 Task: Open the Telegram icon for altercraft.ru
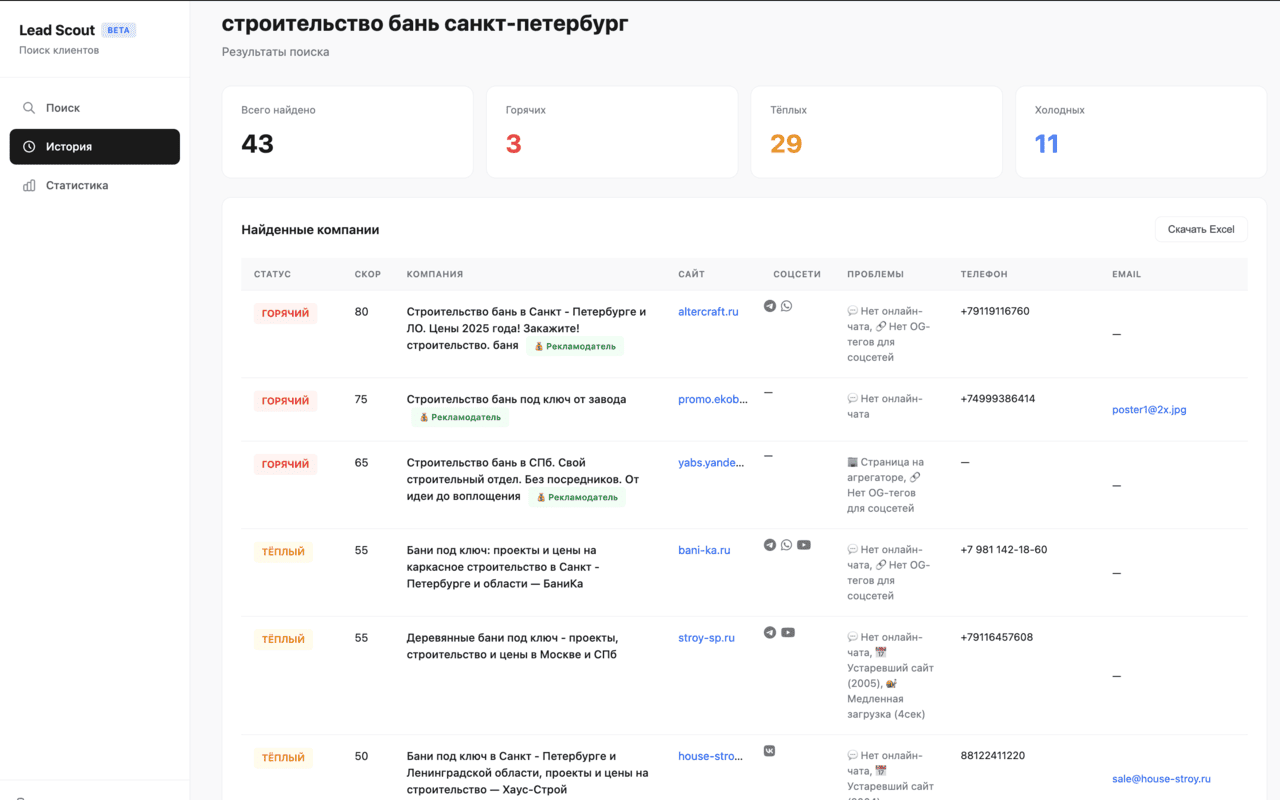[770, 306]
